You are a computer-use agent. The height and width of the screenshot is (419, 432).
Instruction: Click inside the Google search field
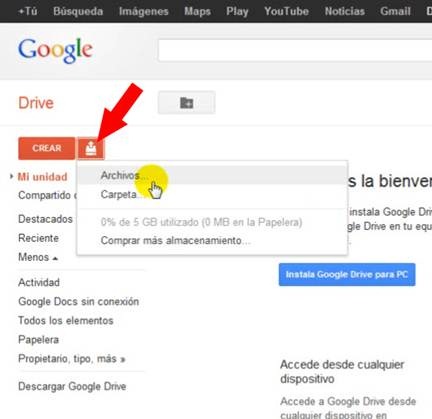tap(295, 50)
